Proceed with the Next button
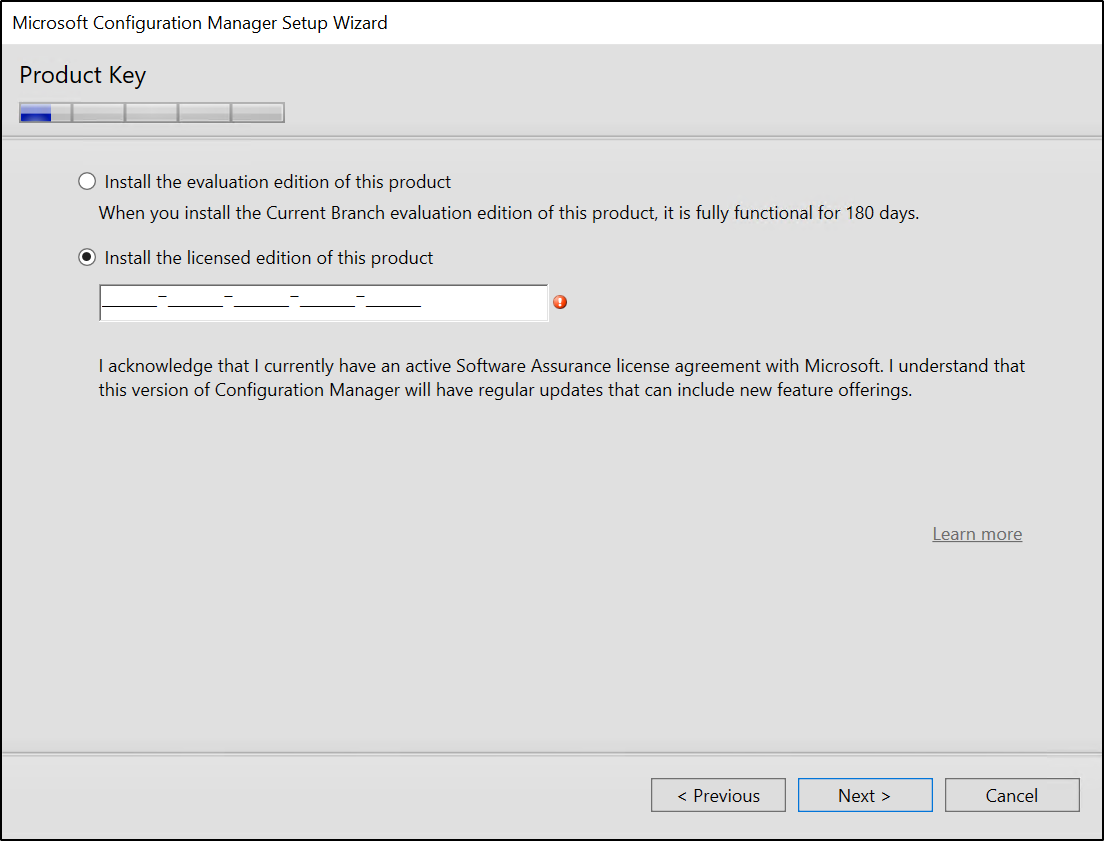 pos(865,795)
